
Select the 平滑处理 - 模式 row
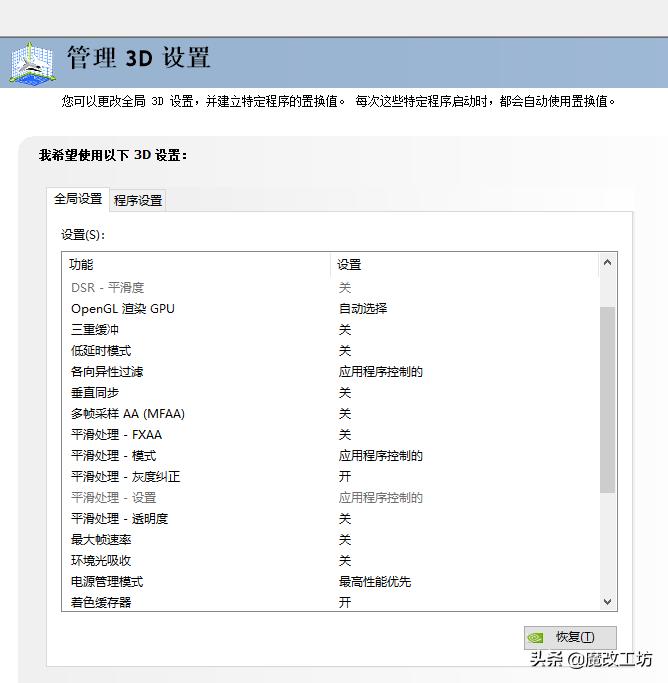[x=331, y=456]
